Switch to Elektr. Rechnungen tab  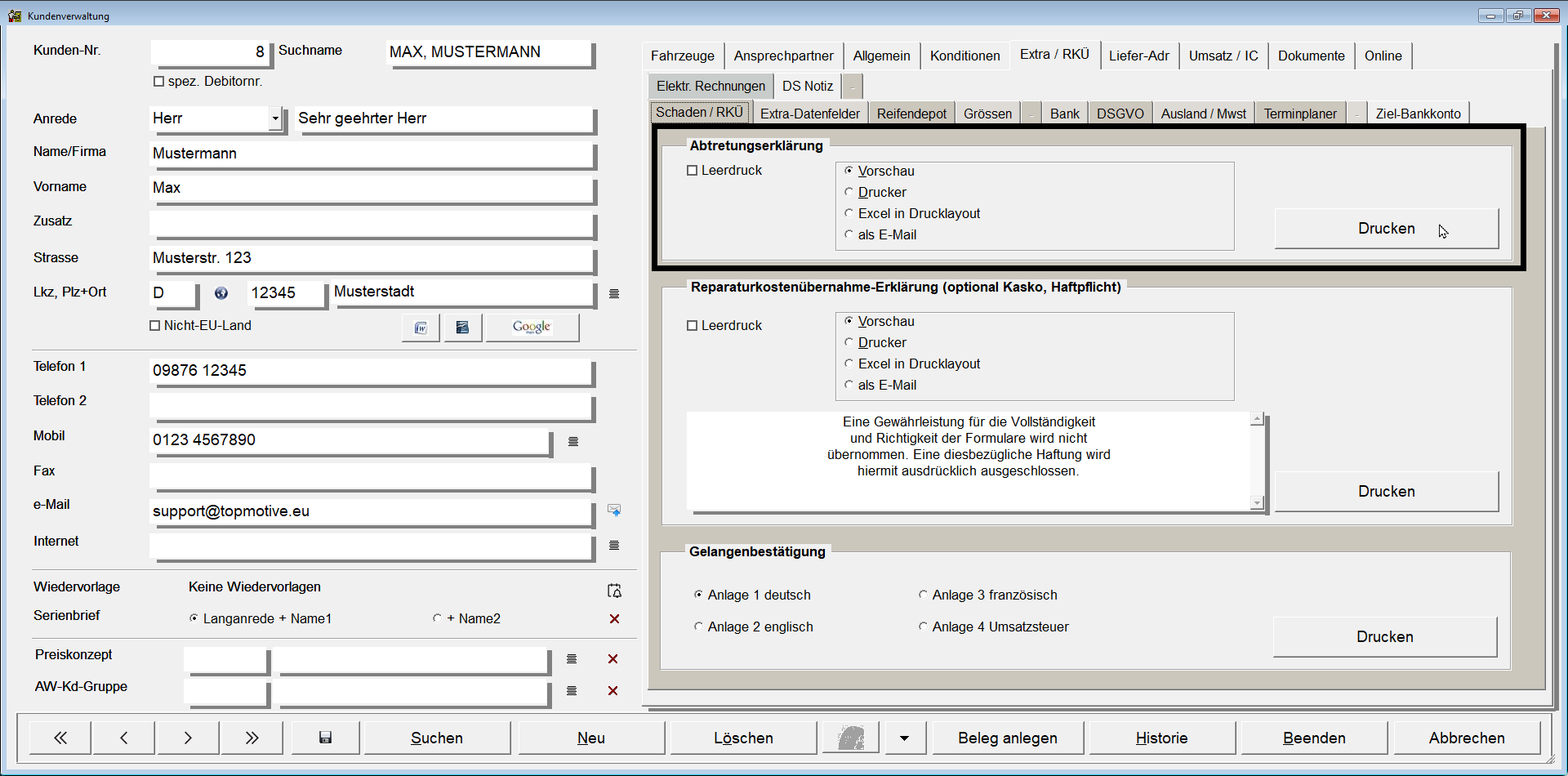coord(710,86)
